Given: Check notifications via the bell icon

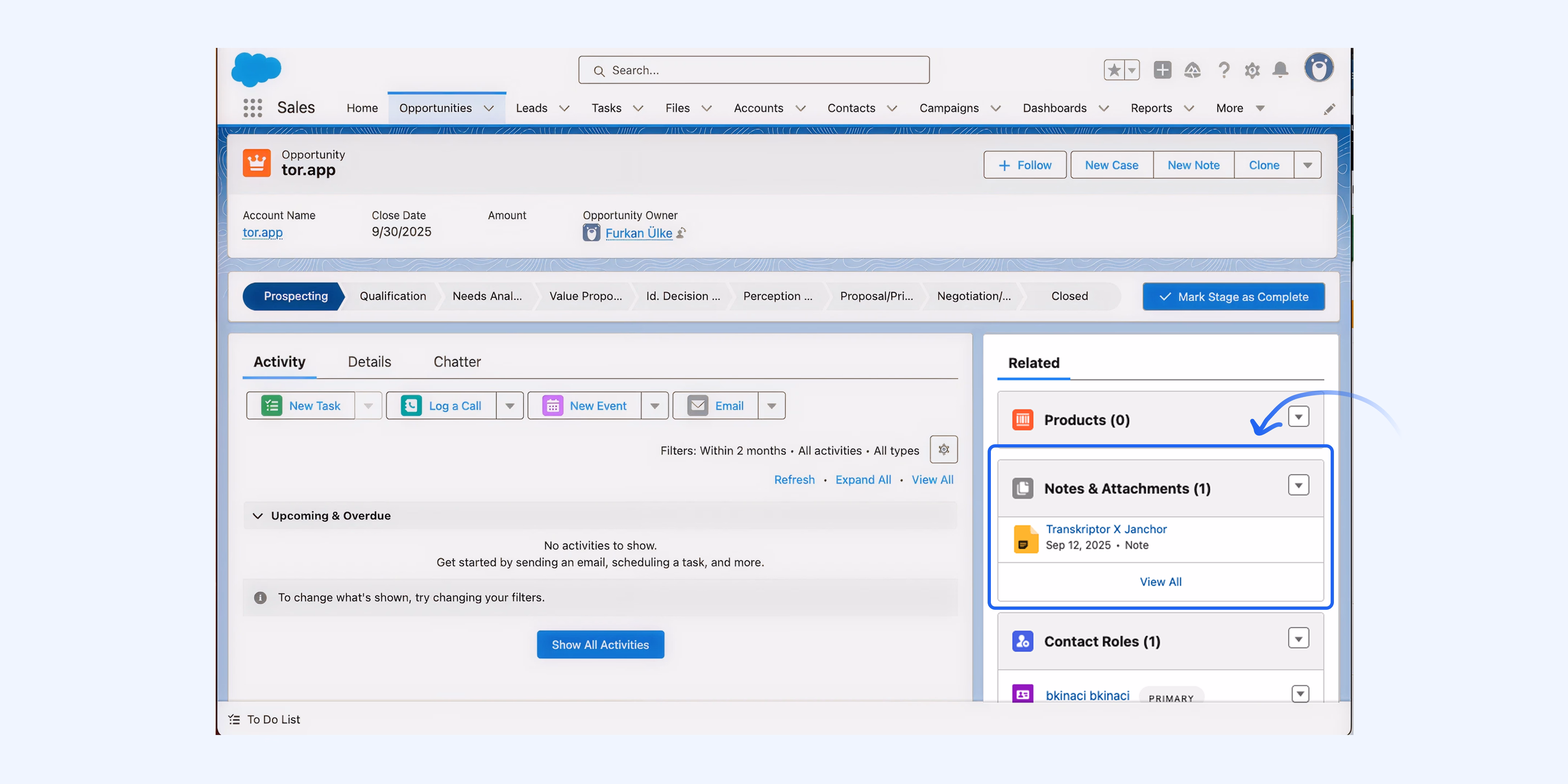Looking at the screenshot, I should 1281,70.
